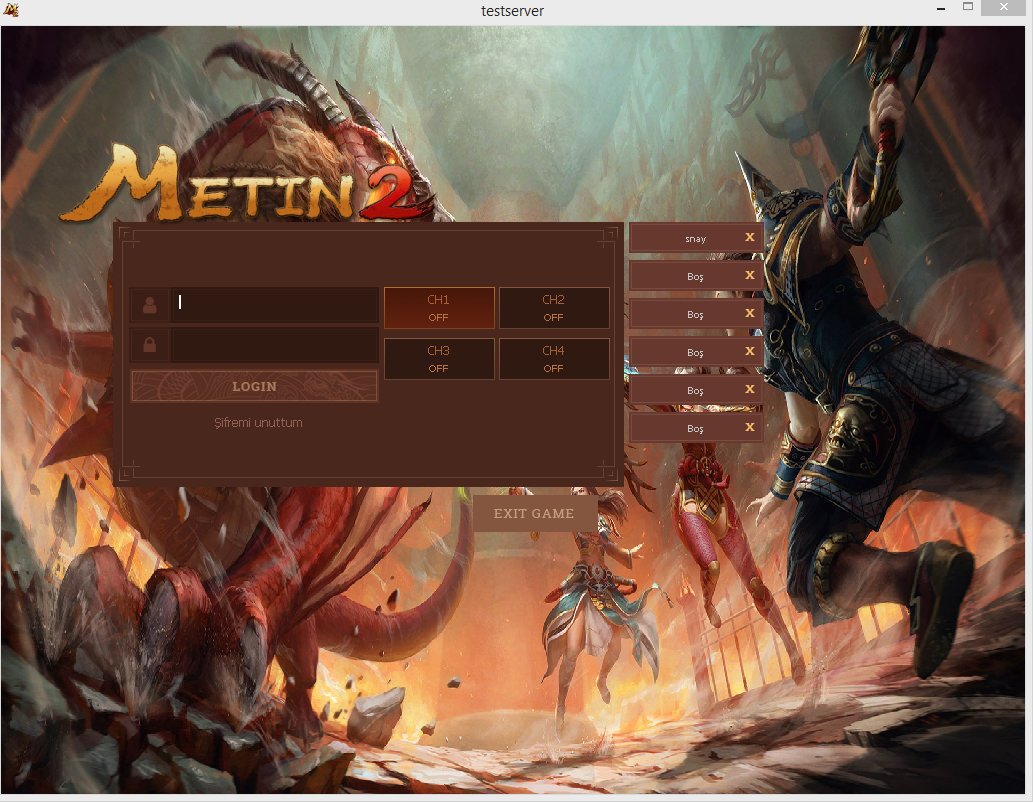
Task: Select channel CH3
Action: click(439, 358)
